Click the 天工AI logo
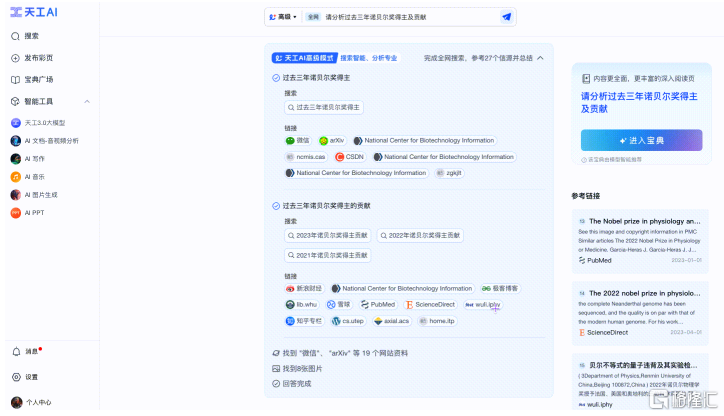The height and width of the screenshot is (416, 724). 34,12
